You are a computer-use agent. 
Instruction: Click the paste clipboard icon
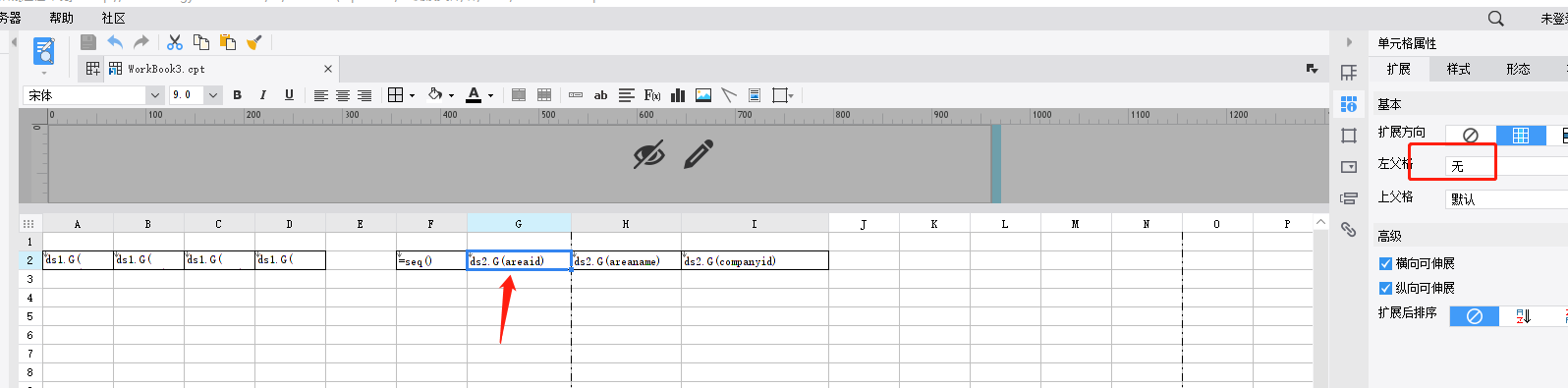[228, 42]
